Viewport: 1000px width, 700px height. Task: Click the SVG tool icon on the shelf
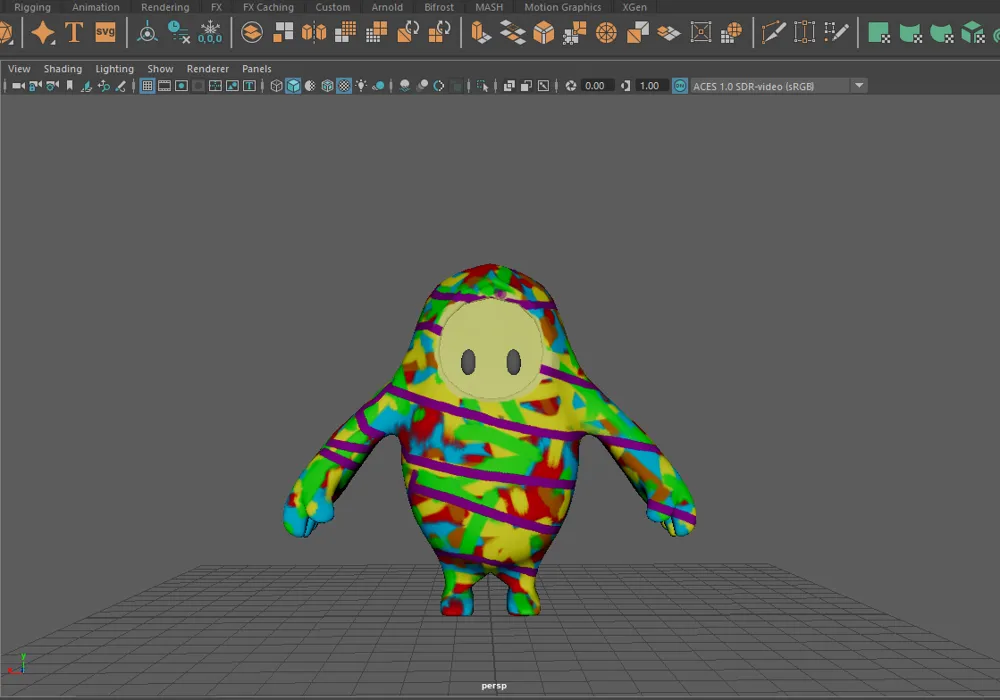(105, 33)
